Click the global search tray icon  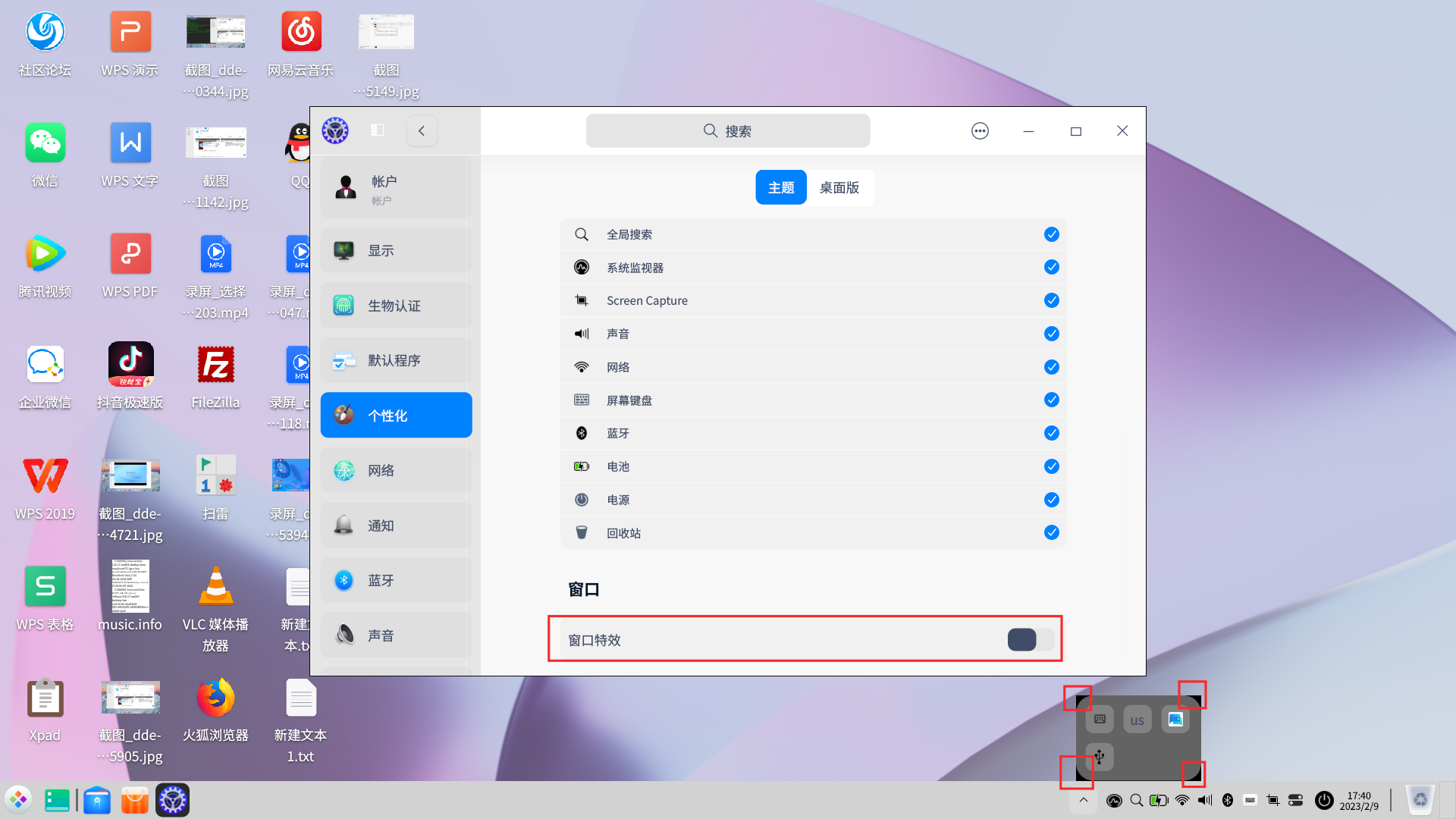tap(1137, 800)
